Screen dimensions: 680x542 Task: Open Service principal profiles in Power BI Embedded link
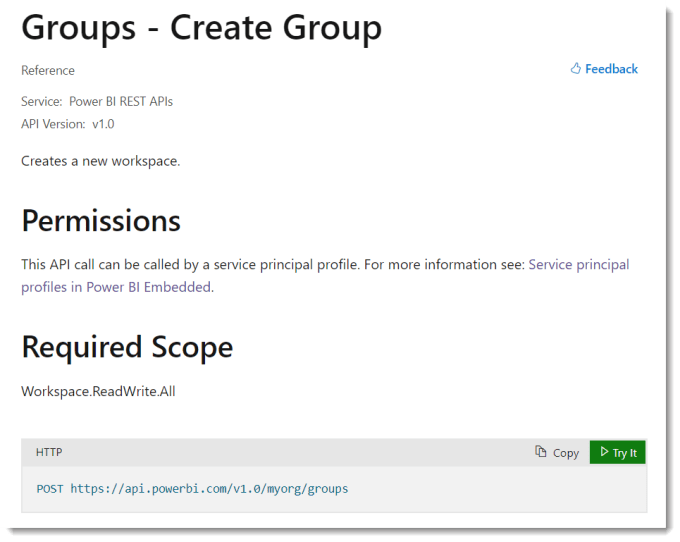point(325,276)
